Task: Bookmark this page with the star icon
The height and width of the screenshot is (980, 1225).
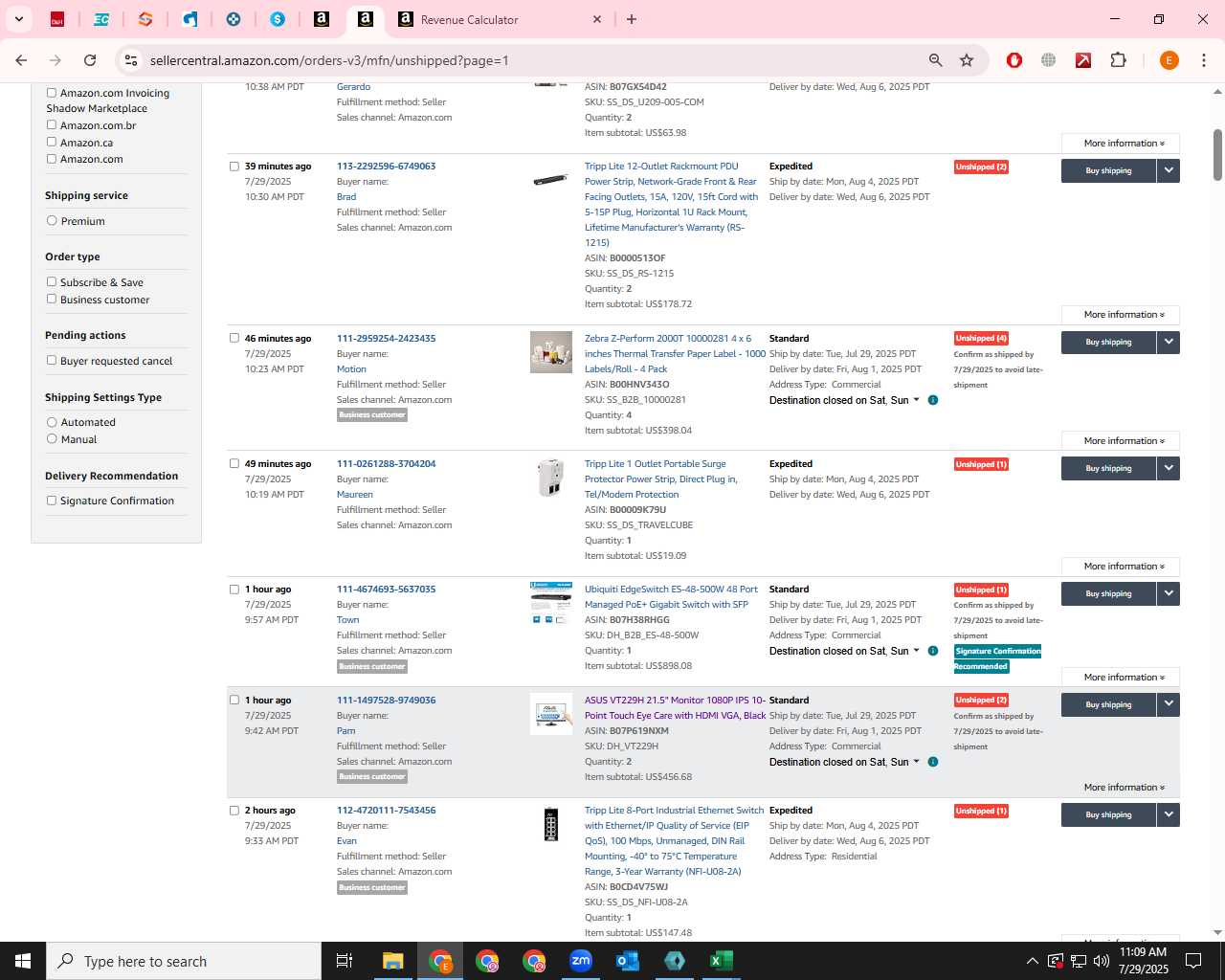Action: 967,60
